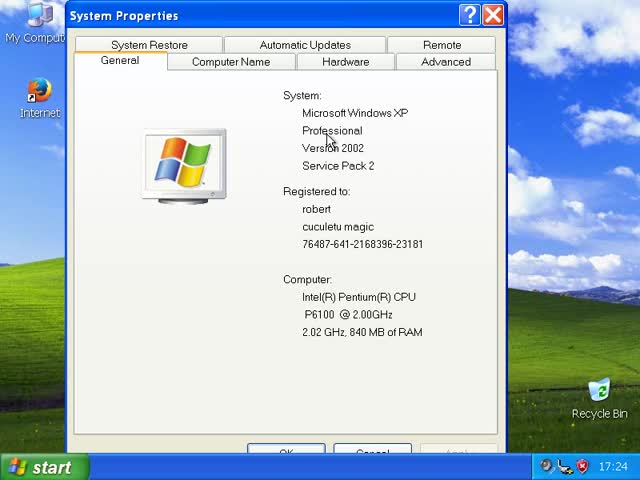This screenshot has height=480, width=640.
Task: Switch to the Hardware tab
Action: [x=345, y=62]
